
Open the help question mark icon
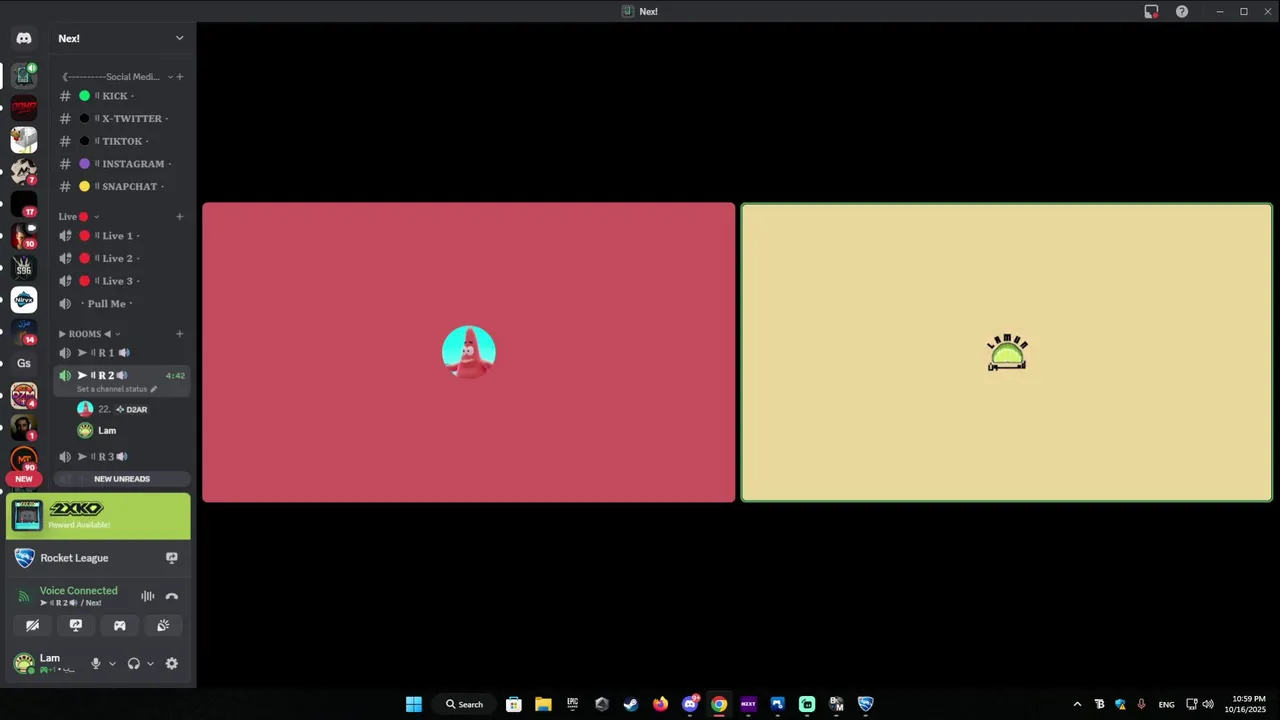tap(1182, 11)
